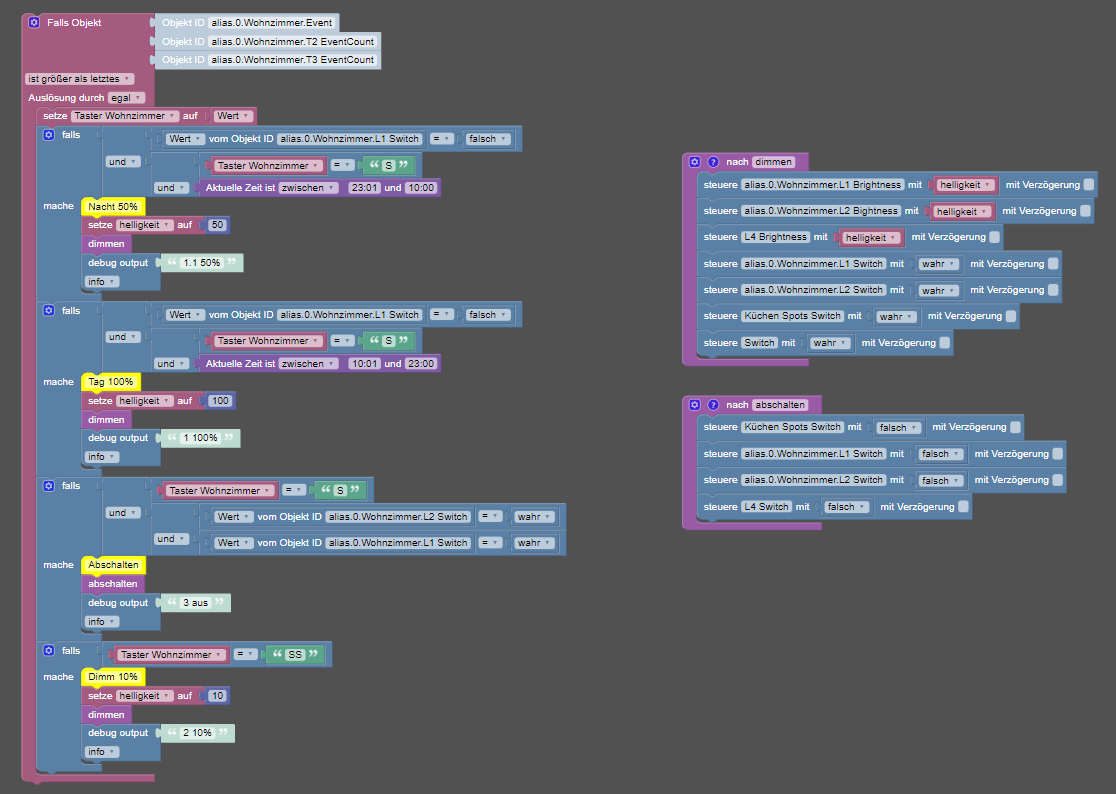Open gear icon of falls block above Abschalten comment
1116x794 pixels.
(x=48, y=486)
